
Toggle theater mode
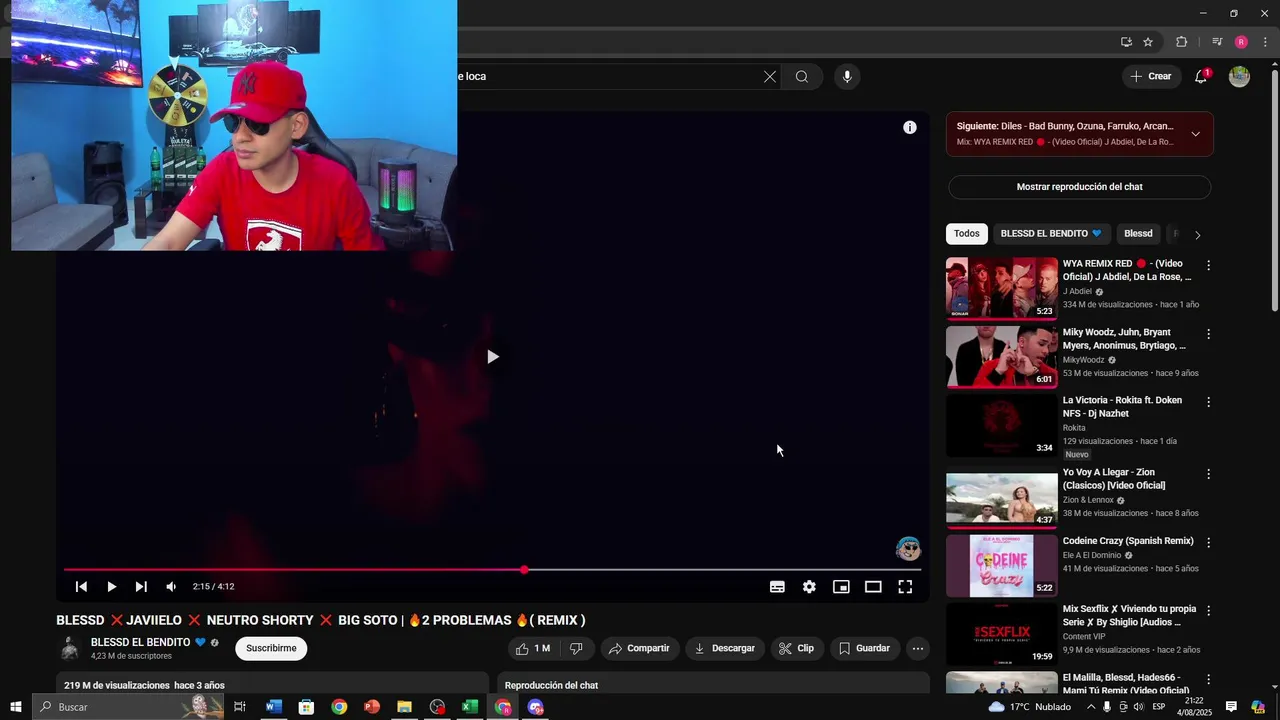(873, 587)
